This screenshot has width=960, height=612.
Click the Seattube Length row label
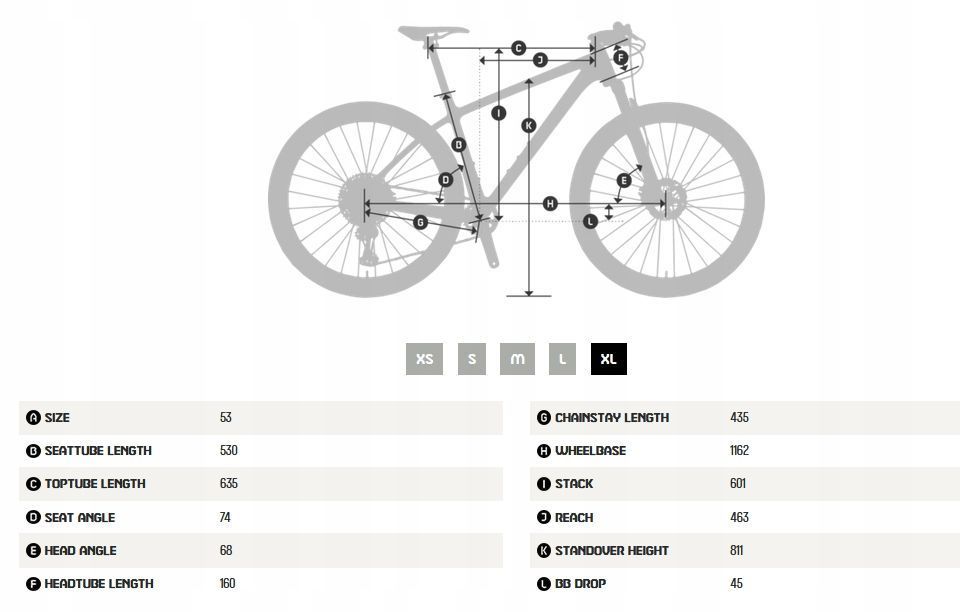(98, 451)
